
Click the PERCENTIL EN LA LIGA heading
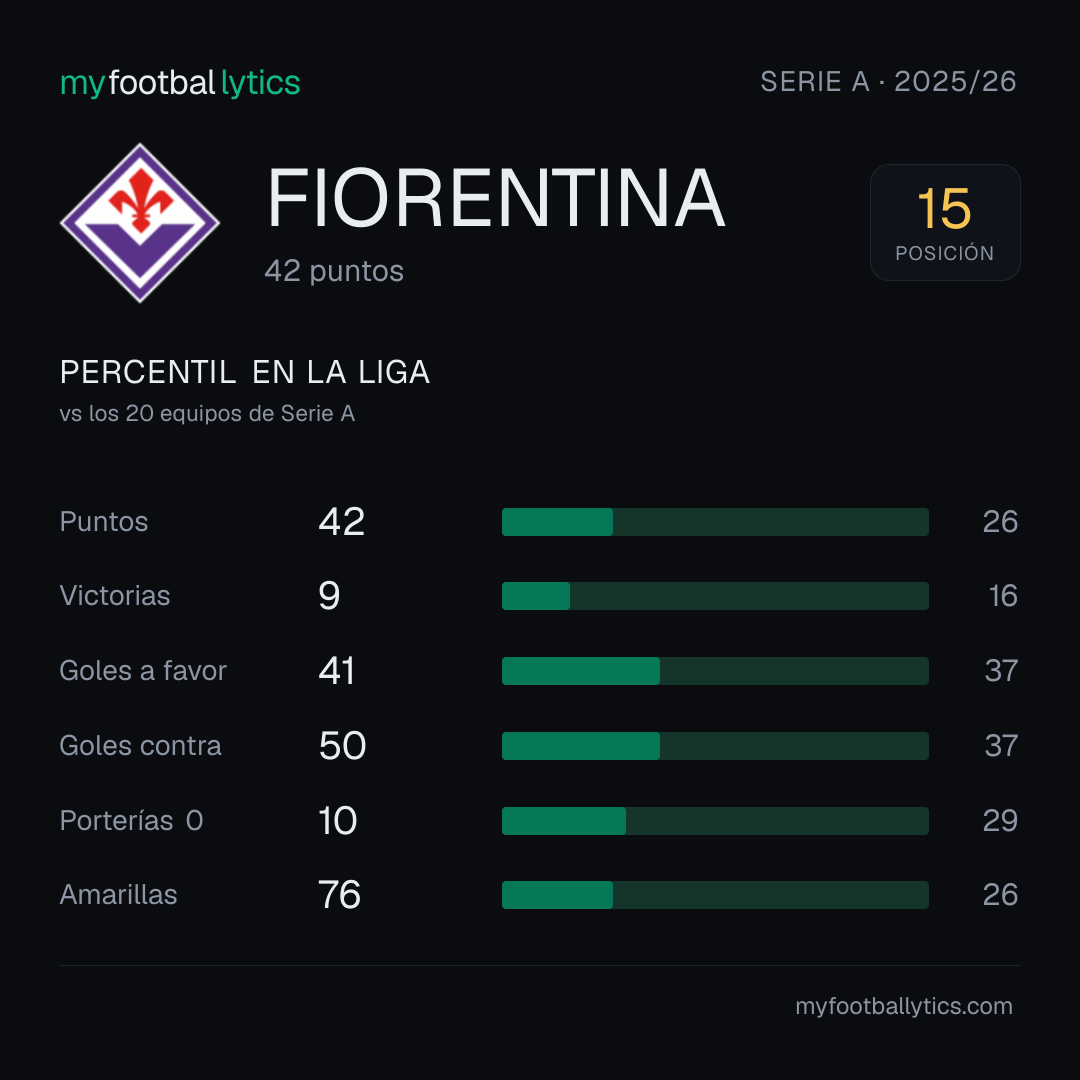(x=245, y=373)
